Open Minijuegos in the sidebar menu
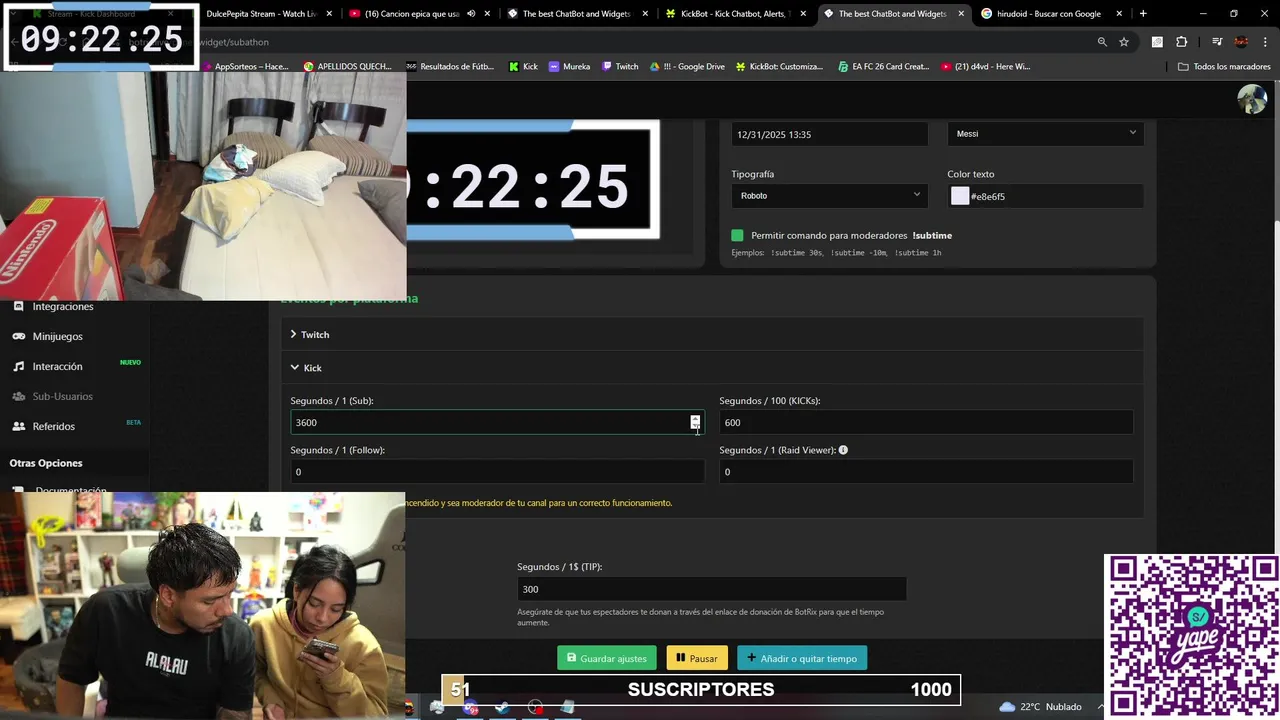This screenshot has width=1280, height=720. coord(57,337)
